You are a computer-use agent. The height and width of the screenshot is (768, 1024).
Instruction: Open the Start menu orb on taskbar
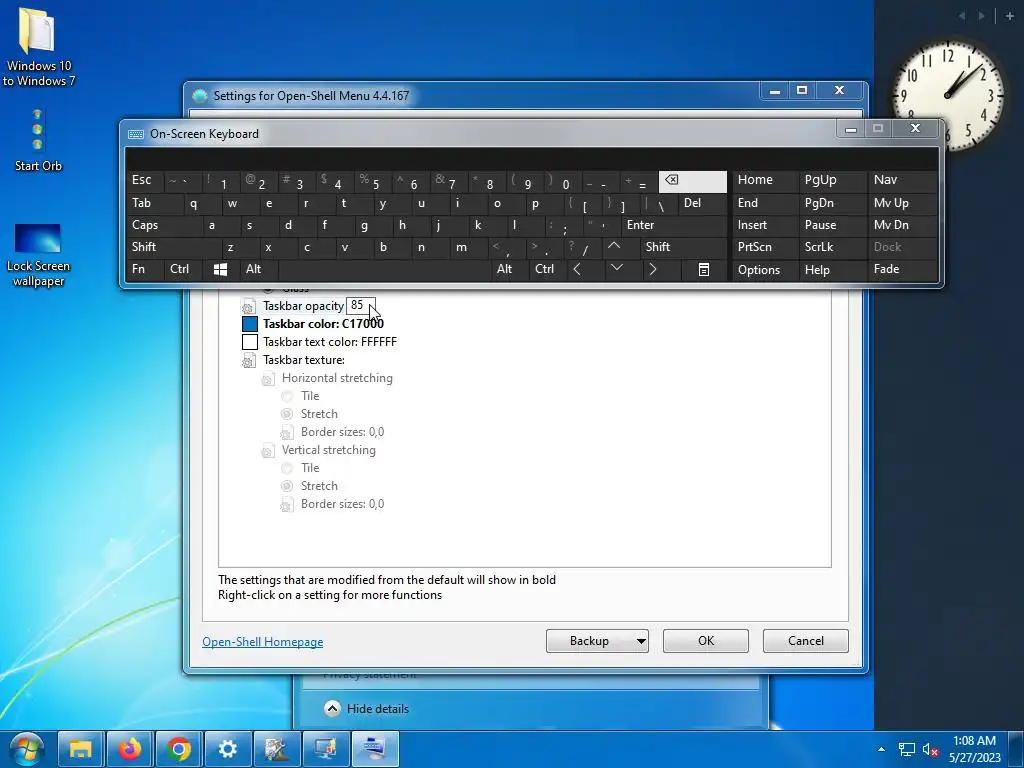pyautogui.click(x=26, y=748)
